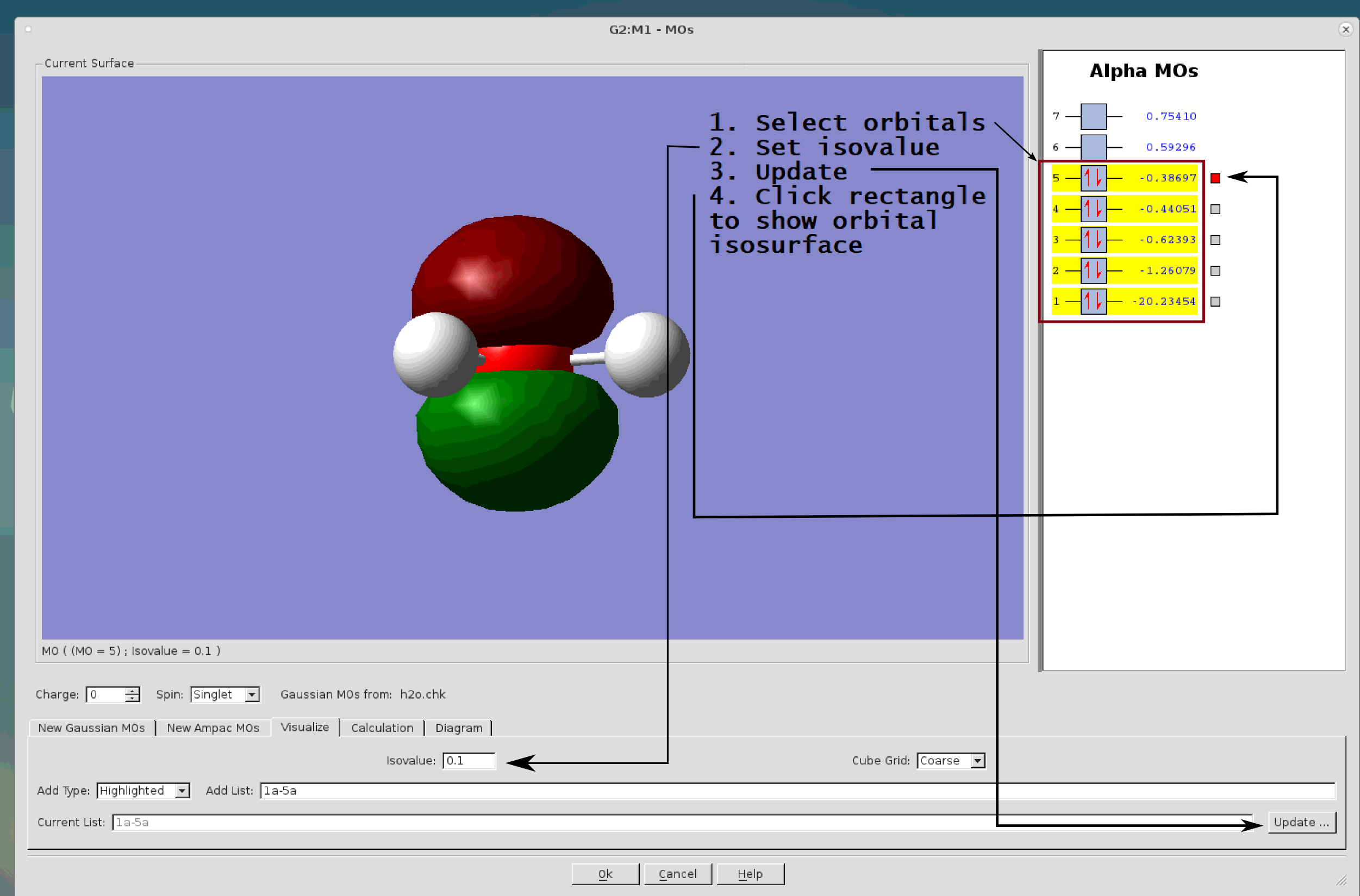Decrease the Charge value with down arrow
The height and width of the screenshot is (896, 1360).
point(132,698)
